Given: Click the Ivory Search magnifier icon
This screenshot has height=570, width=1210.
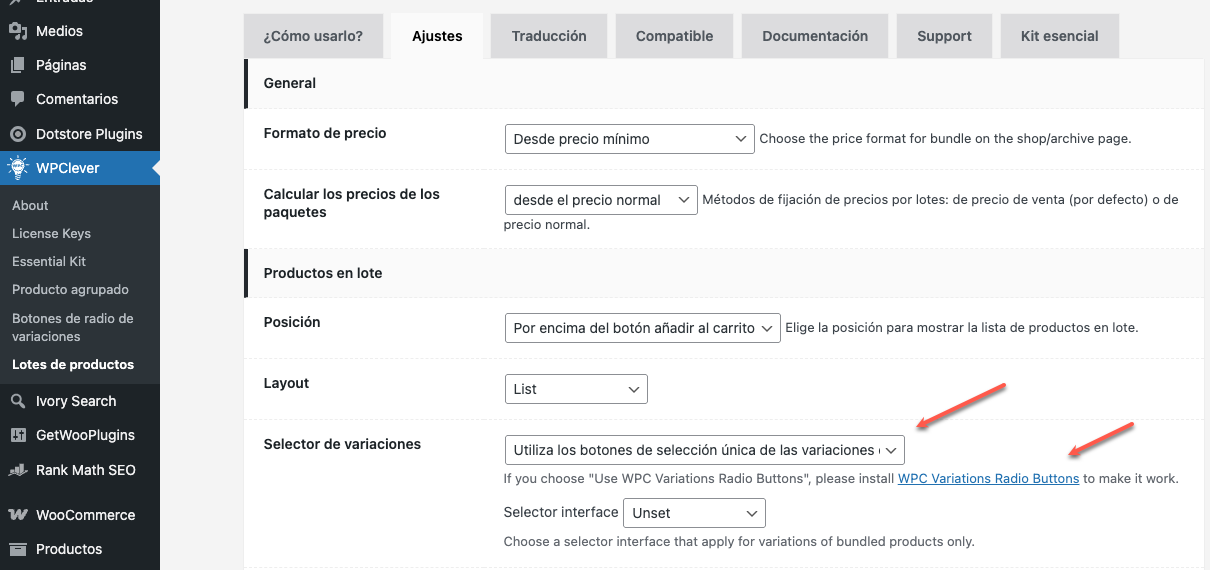Looking at the screenshot, I should point(18,401).
